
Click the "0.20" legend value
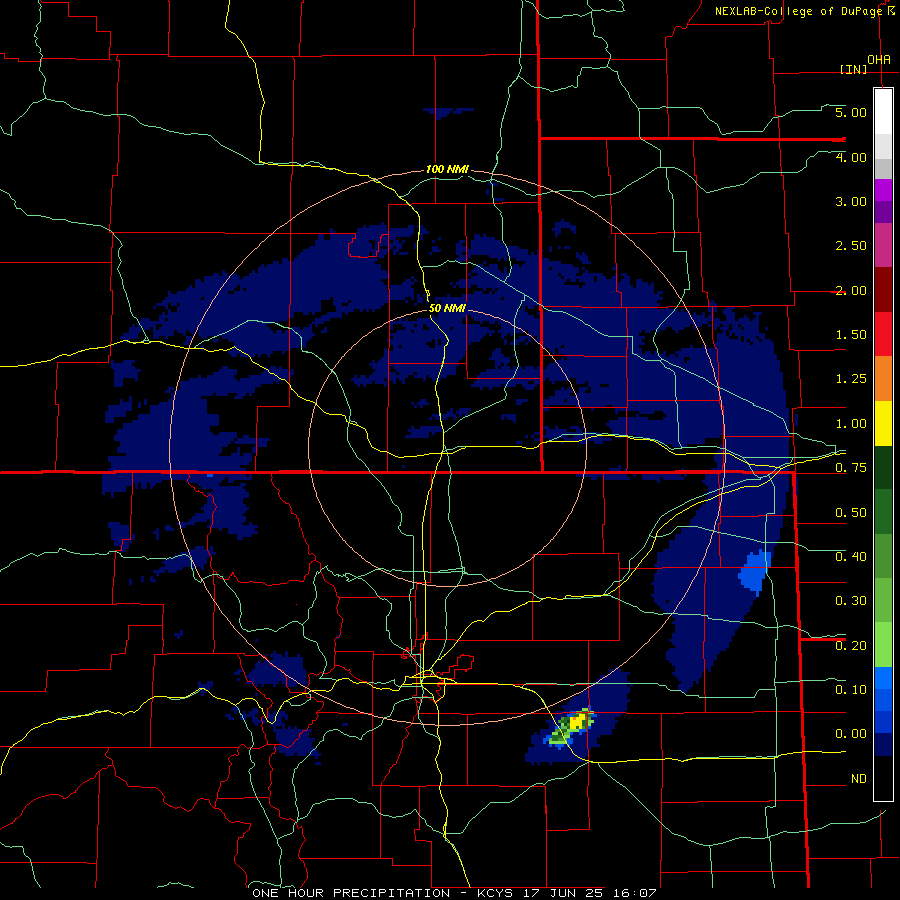tap(851, 646)
